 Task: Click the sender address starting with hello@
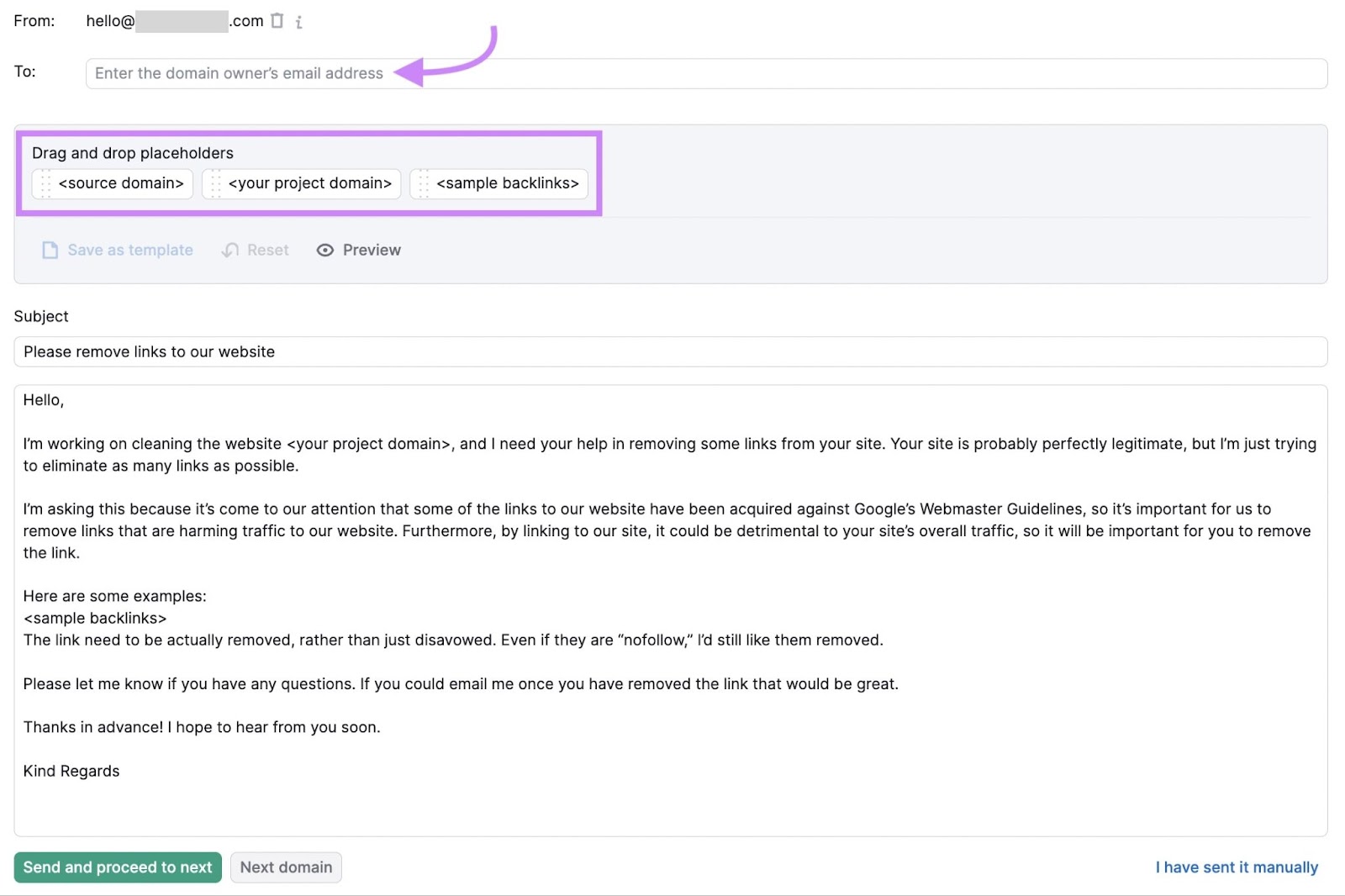pos(175,21)
